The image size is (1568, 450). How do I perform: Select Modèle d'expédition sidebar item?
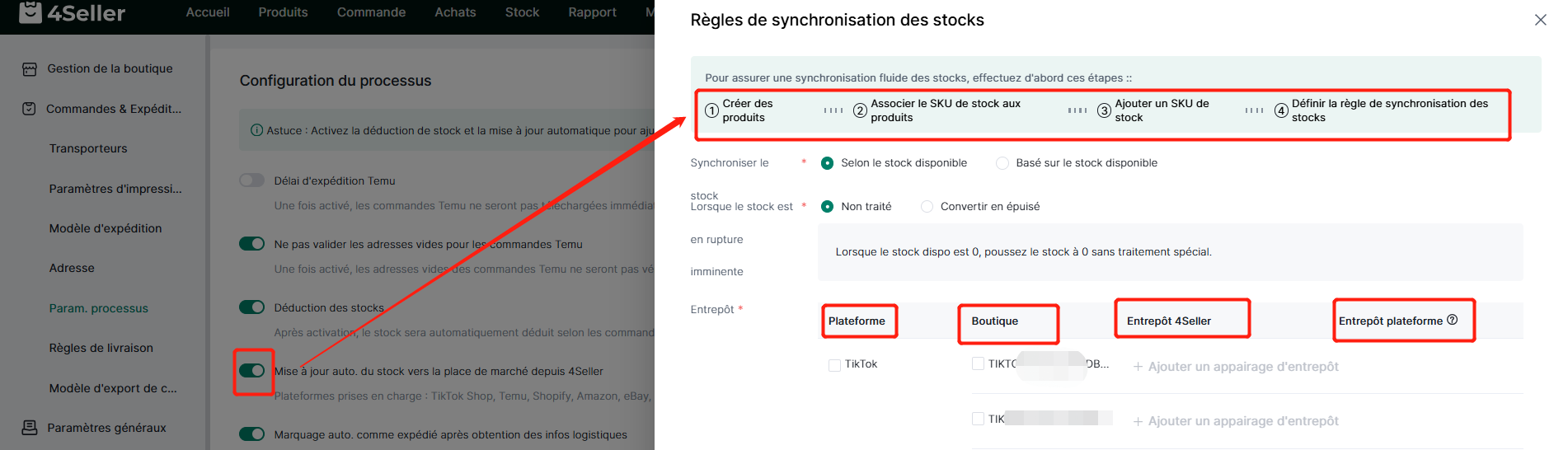pos(106,228)
